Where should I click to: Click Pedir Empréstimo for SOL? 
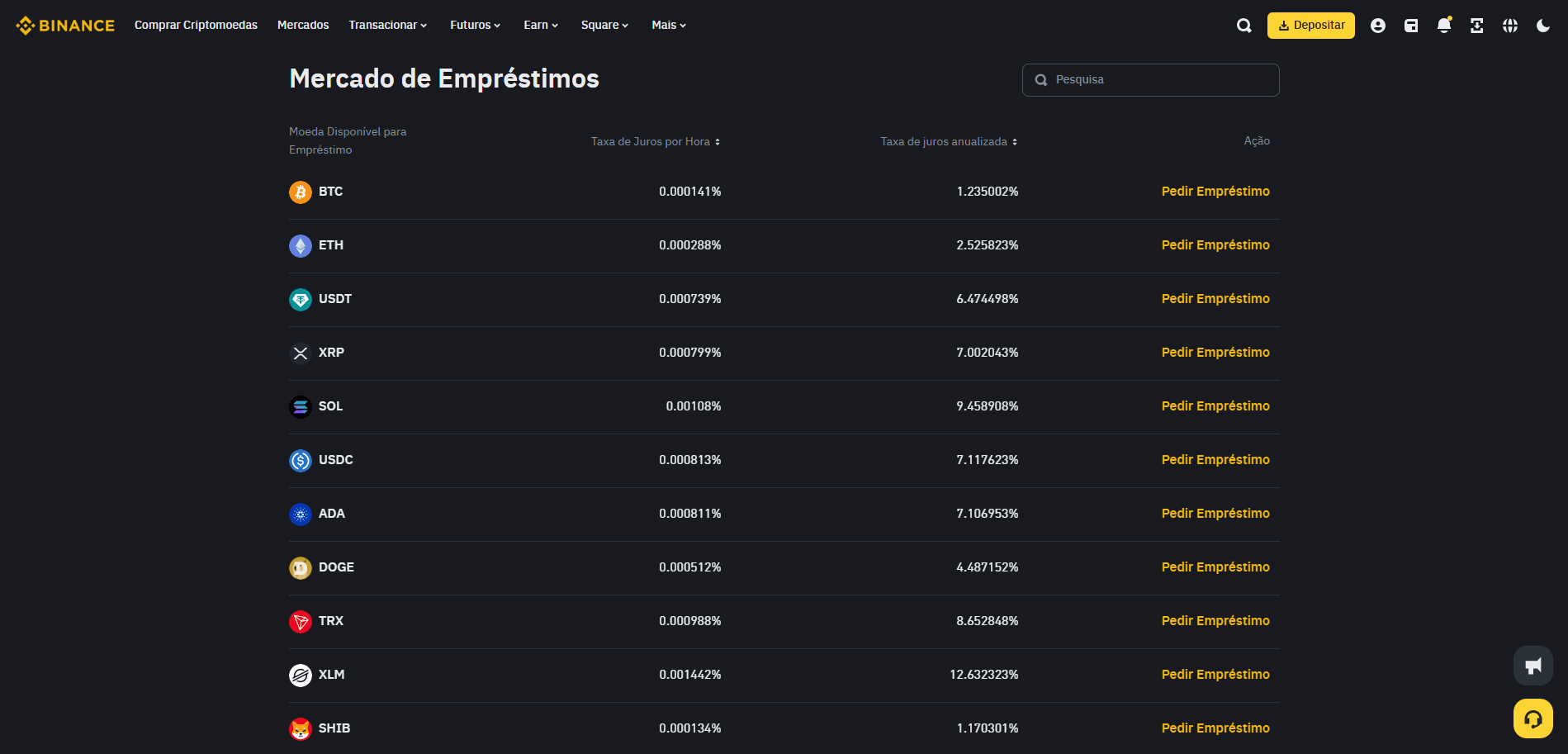[x=1215, y=406]
